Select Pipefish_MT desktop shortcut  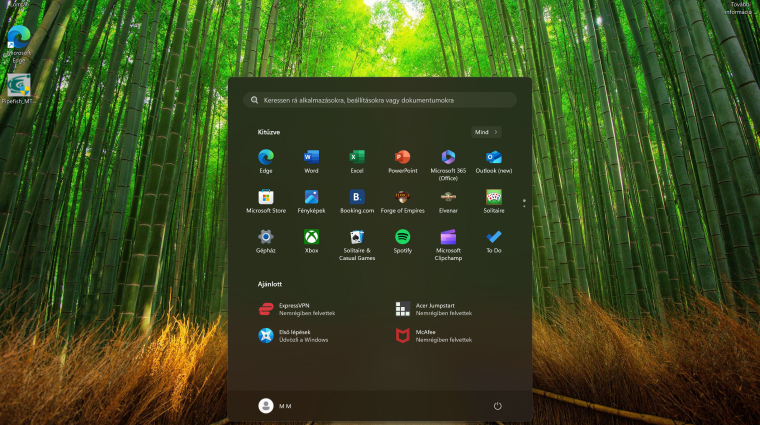[x=18, y=89]
